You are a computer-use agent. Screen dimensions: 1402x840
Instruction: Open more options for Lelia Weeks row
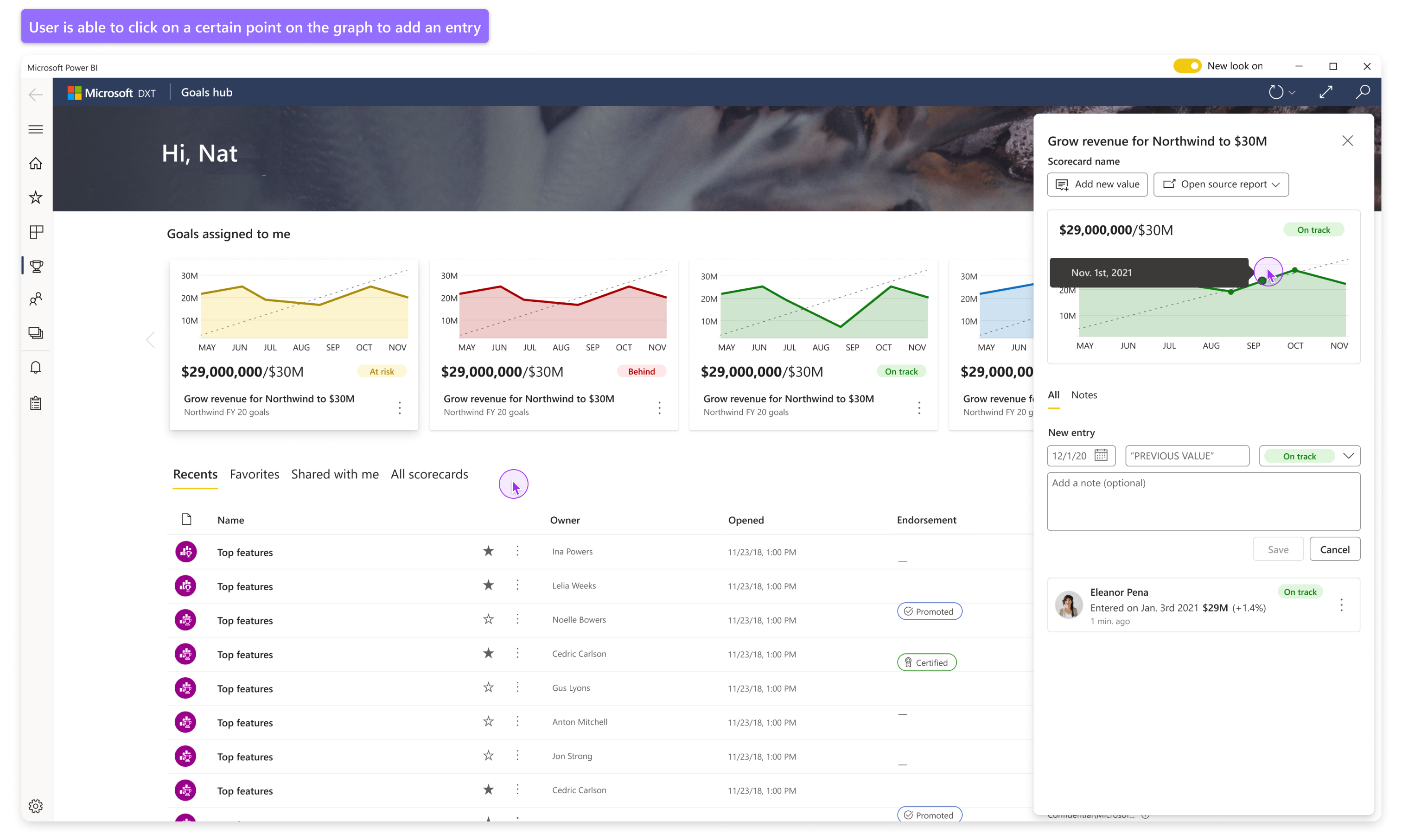517,585
